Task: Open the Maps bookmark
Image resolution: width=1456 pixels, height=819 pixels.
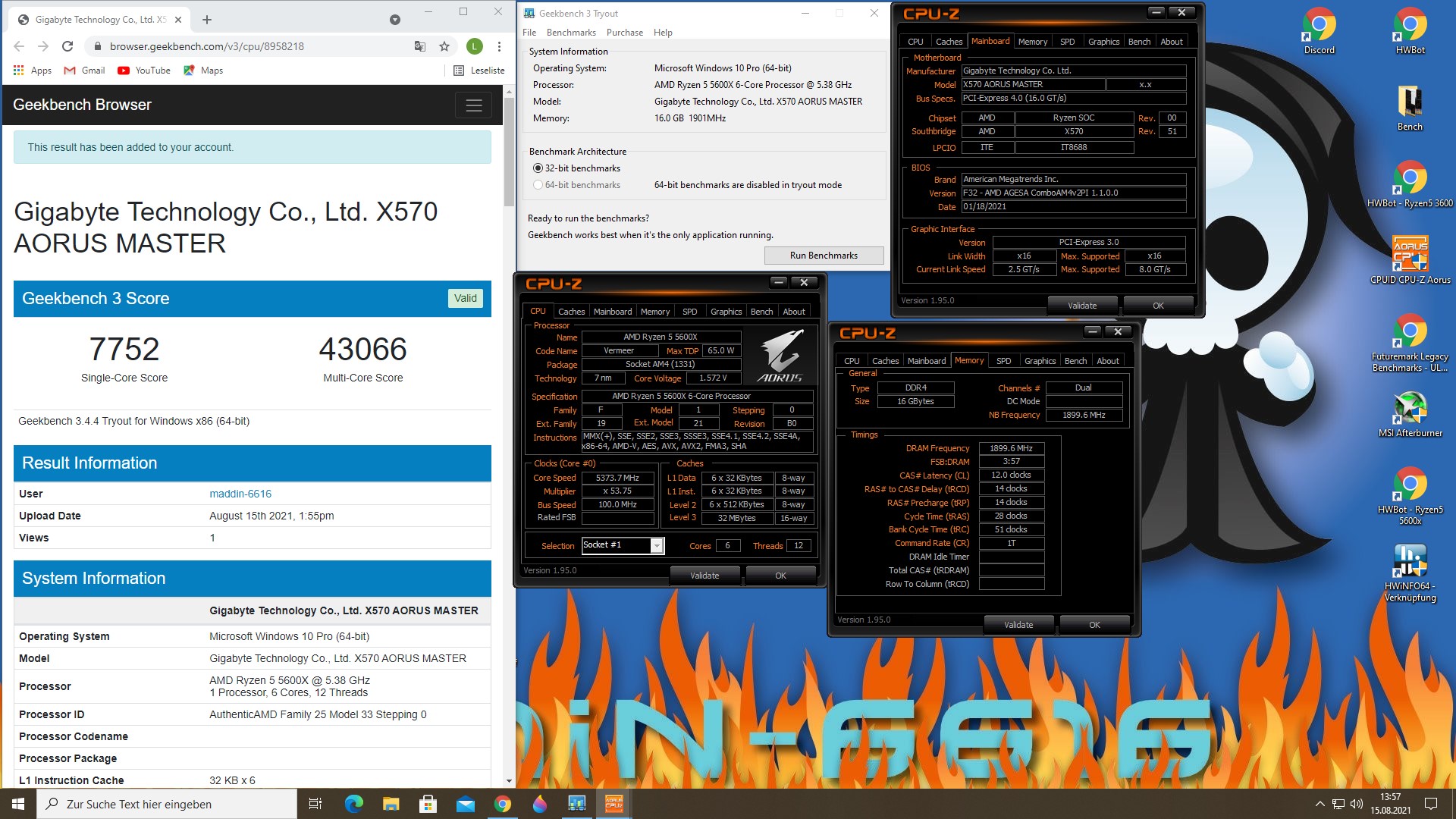Action: (203, 71)
